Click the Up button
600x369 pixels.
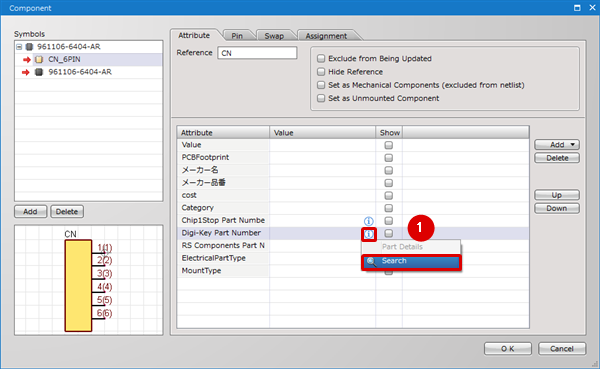(x=557, y=195)
